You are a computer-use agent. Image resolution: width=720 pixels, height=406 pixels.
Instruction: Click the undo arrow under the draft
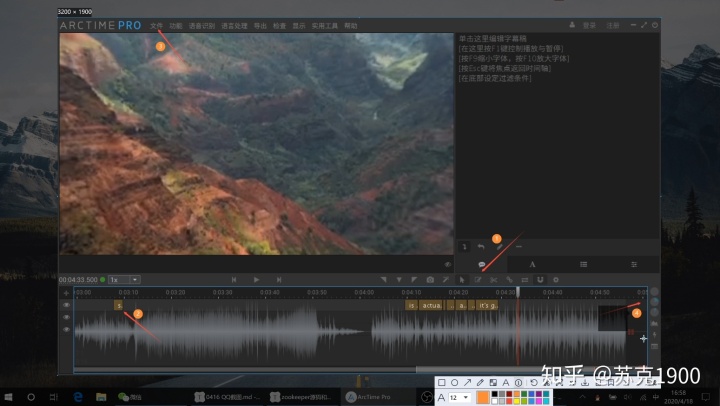point(481,247)
